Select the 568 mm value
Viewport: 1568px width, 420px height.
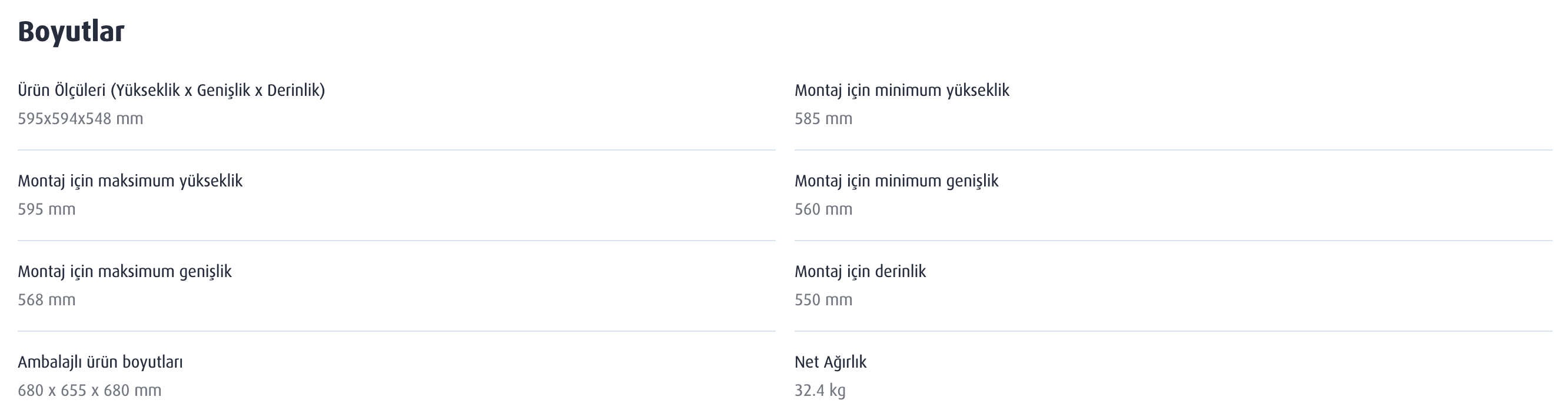click(x=46, y=300)
